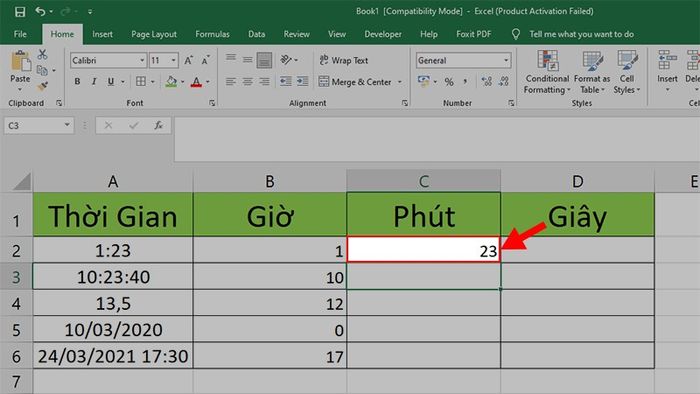700x394 pixels.
Task: Open the Conditional Formatting menu
Action: [547, 72]
